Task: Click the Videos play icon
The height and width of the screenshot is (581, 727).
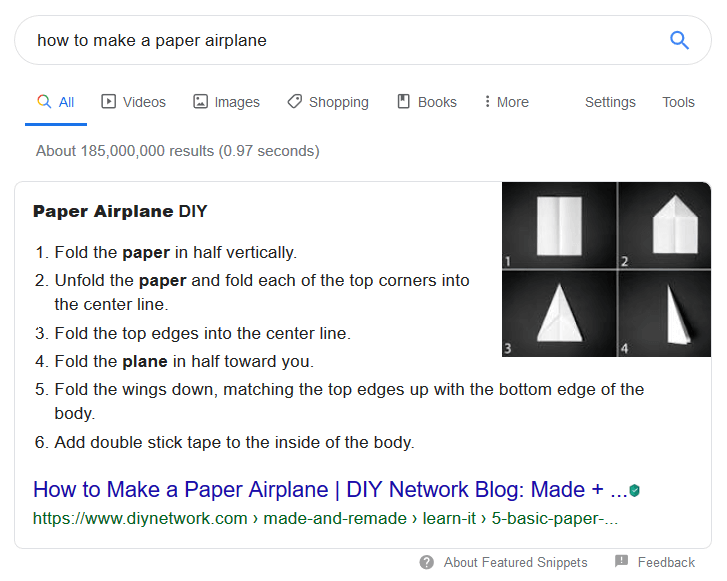Action: 108,102
